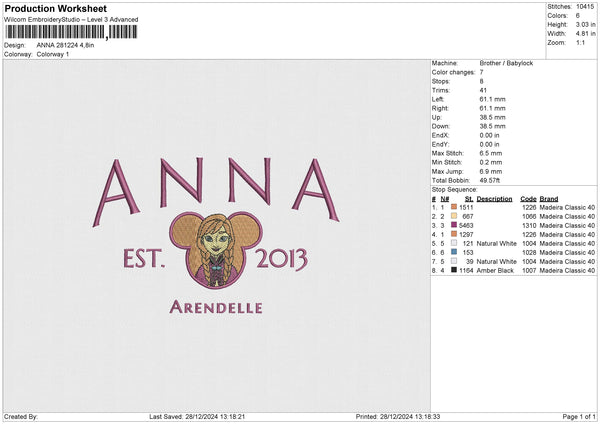Click the 'Production Worksheet' heading

coord(55,8)
